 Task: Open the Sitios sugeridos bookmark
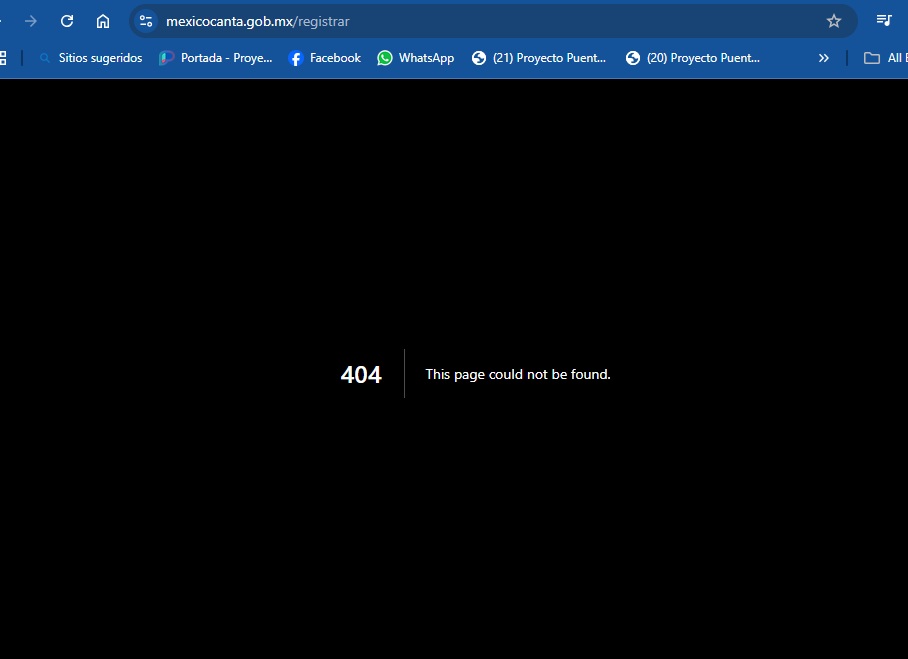91,58
